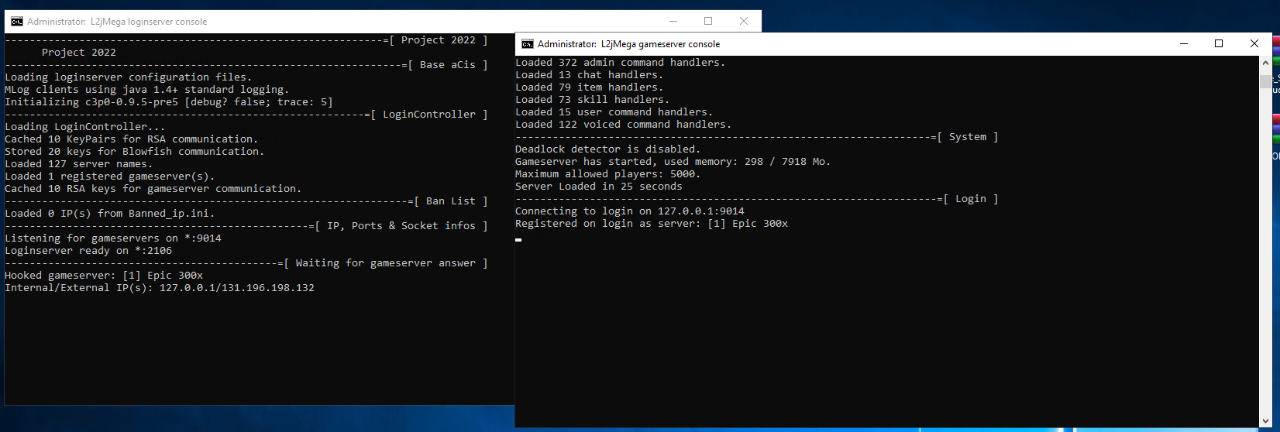Click the 'Registered on login as server' line

point(651,224)
